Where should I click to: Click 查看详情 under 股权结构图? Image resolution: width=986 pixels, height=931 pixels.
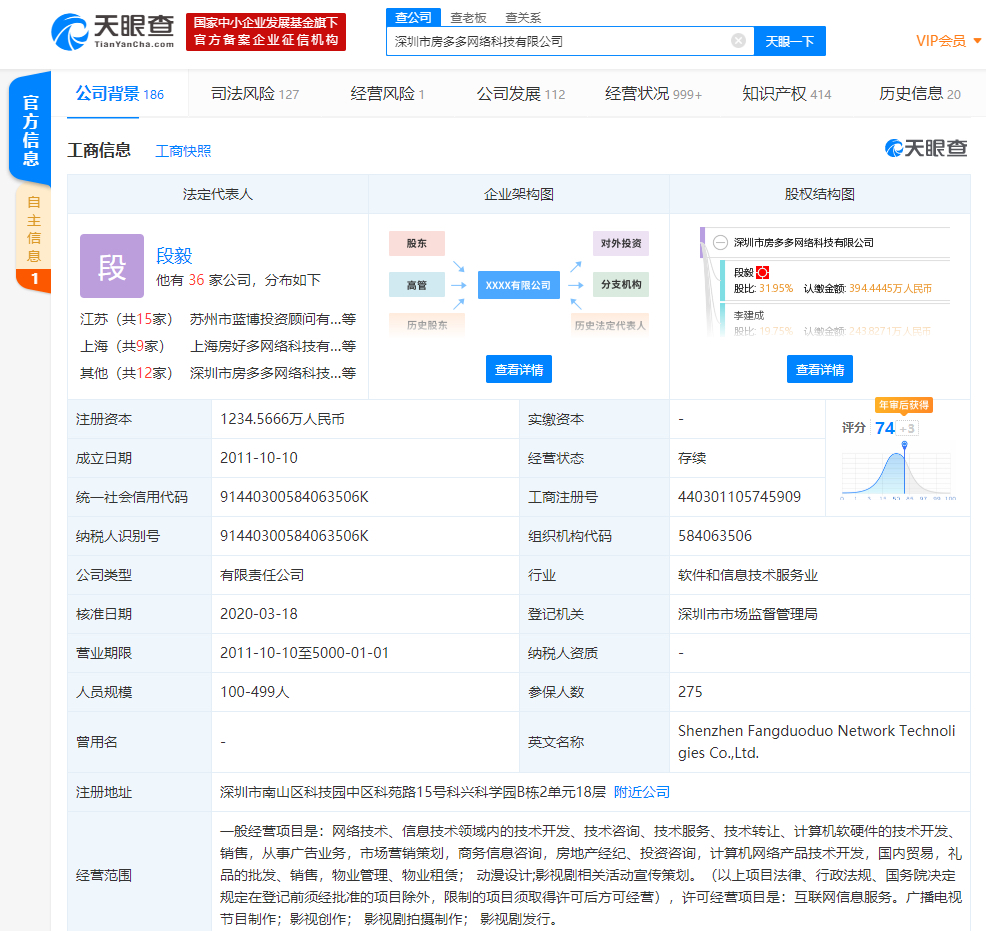820,369
